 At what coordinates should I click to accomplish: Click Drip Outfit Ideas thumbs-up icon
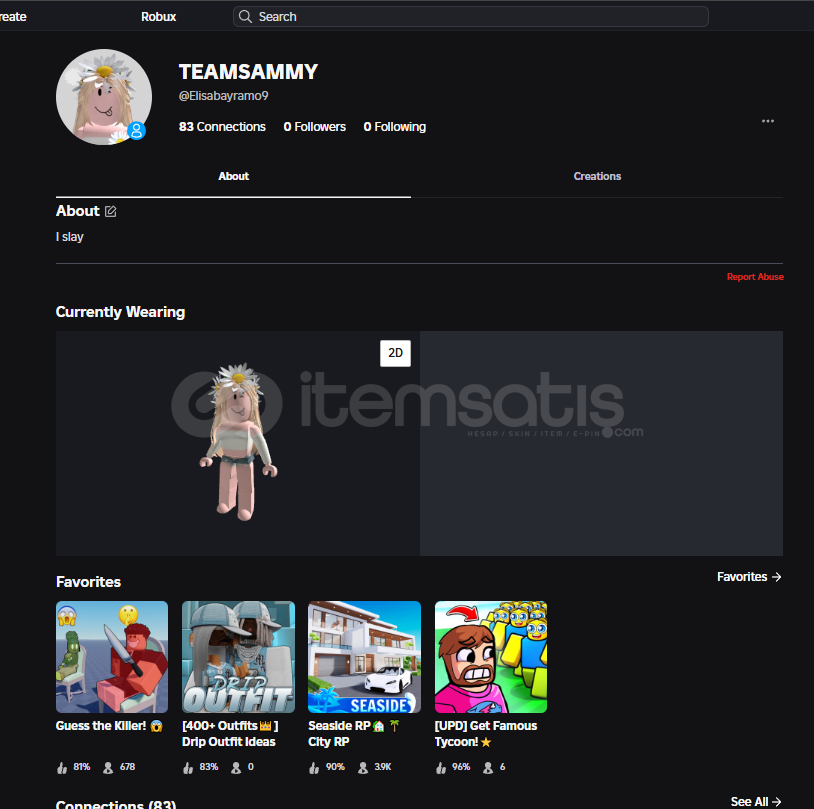188,767
